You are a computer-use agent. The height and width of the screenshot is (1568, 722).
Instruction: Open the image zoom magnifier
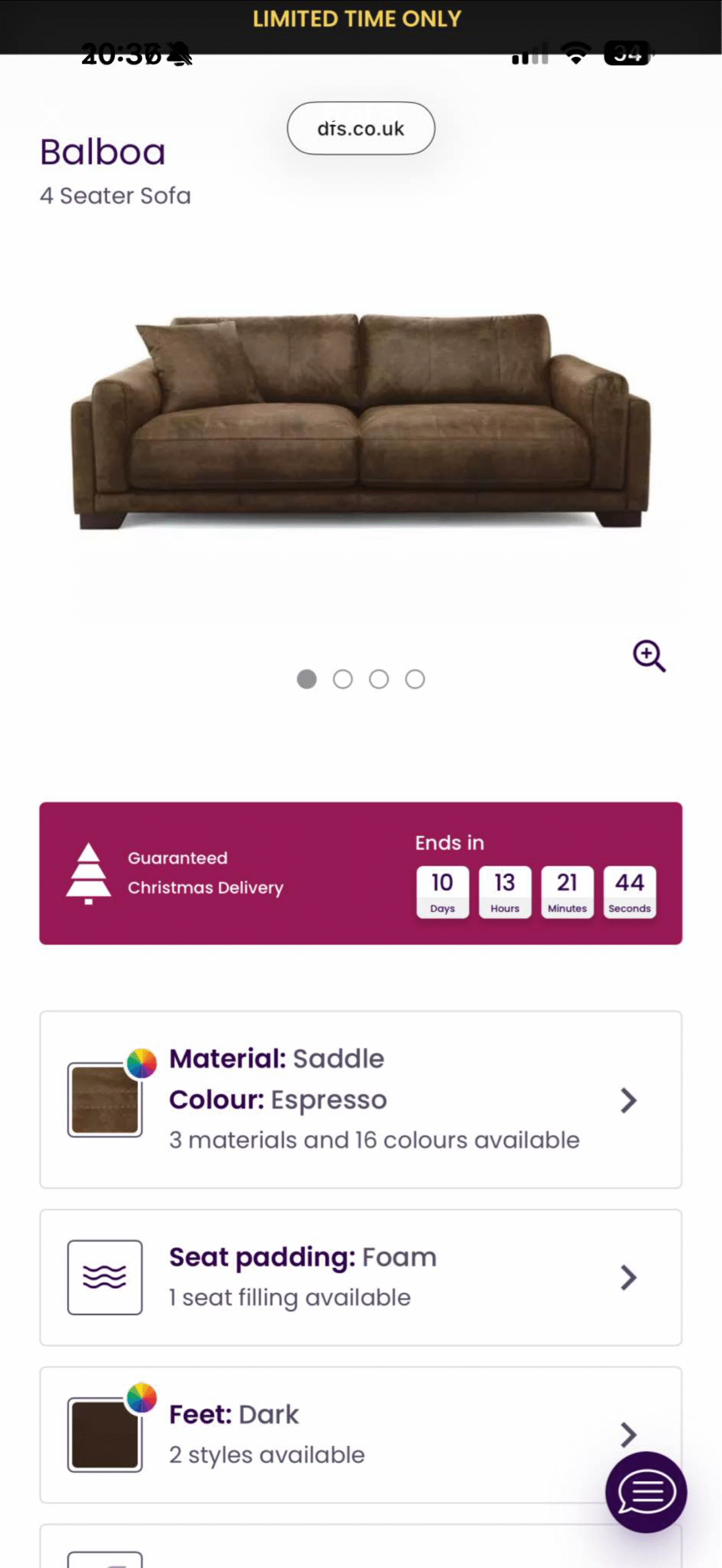coord(649,656)
